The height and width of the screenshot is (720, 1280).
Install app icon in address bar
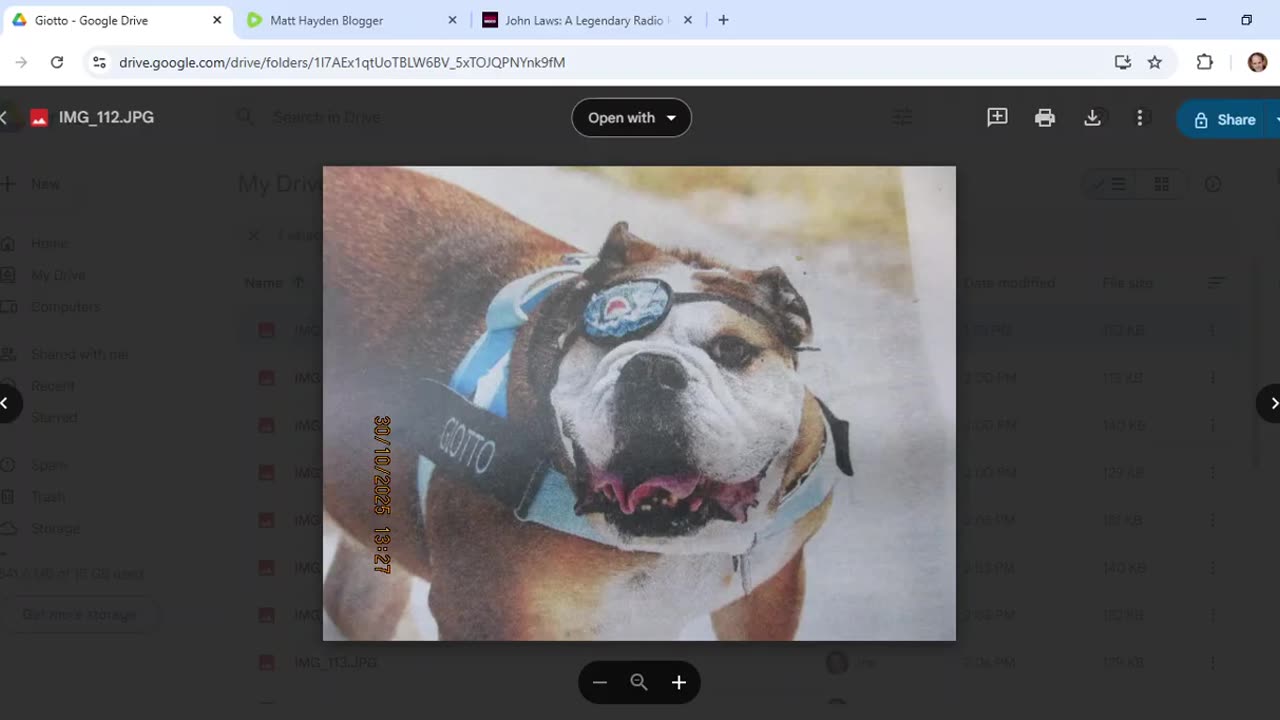tap(1122, 62)
